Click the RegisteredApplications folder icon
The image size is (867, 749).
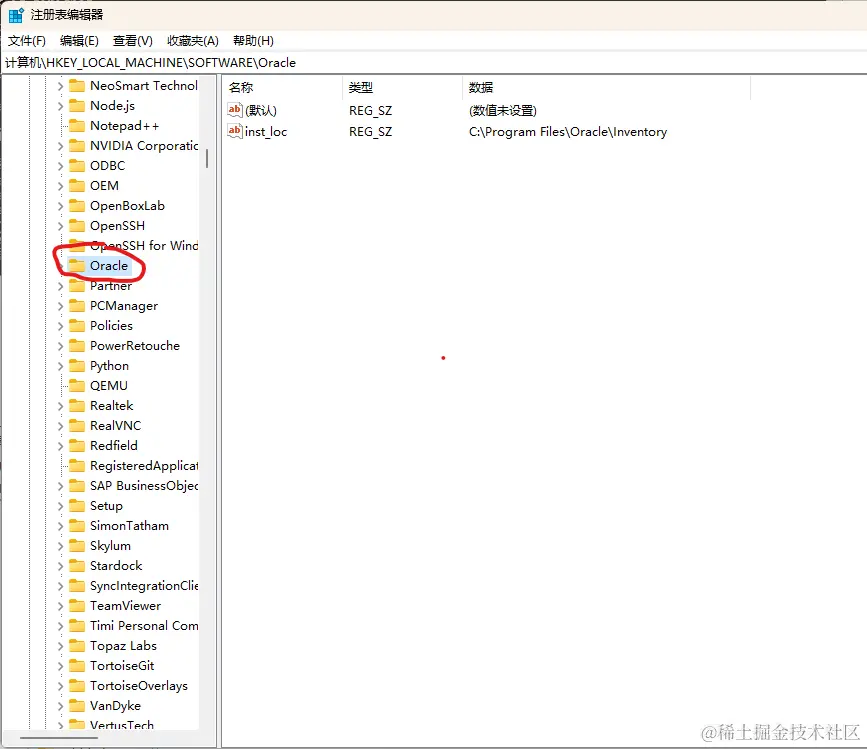click(76, 465)
